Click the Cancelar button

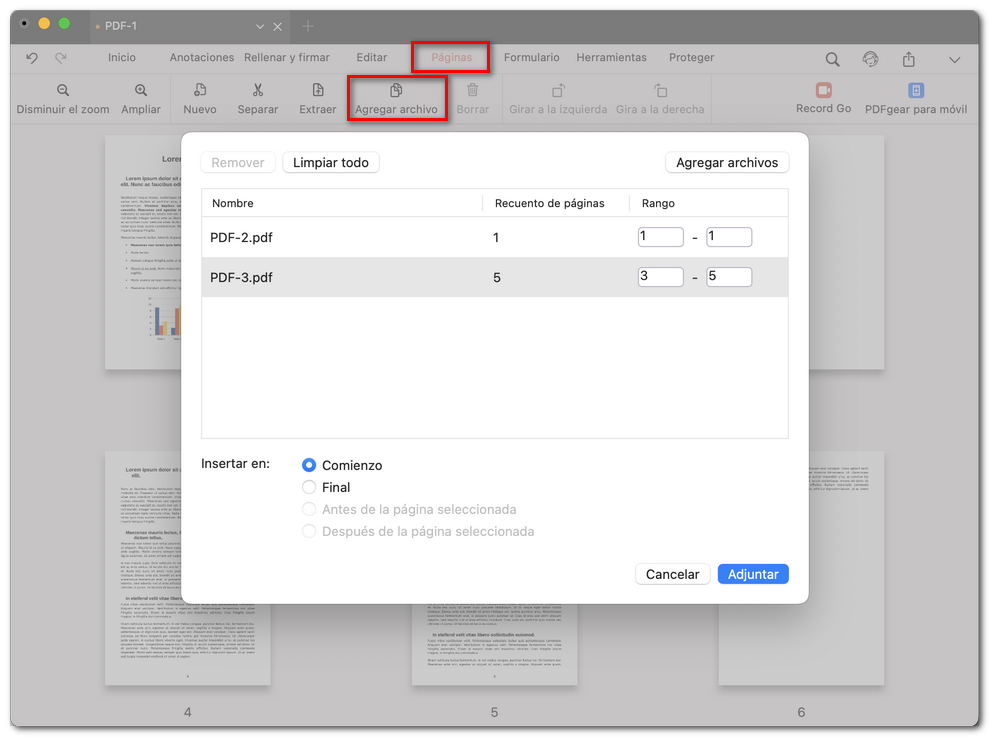(672, 574)
